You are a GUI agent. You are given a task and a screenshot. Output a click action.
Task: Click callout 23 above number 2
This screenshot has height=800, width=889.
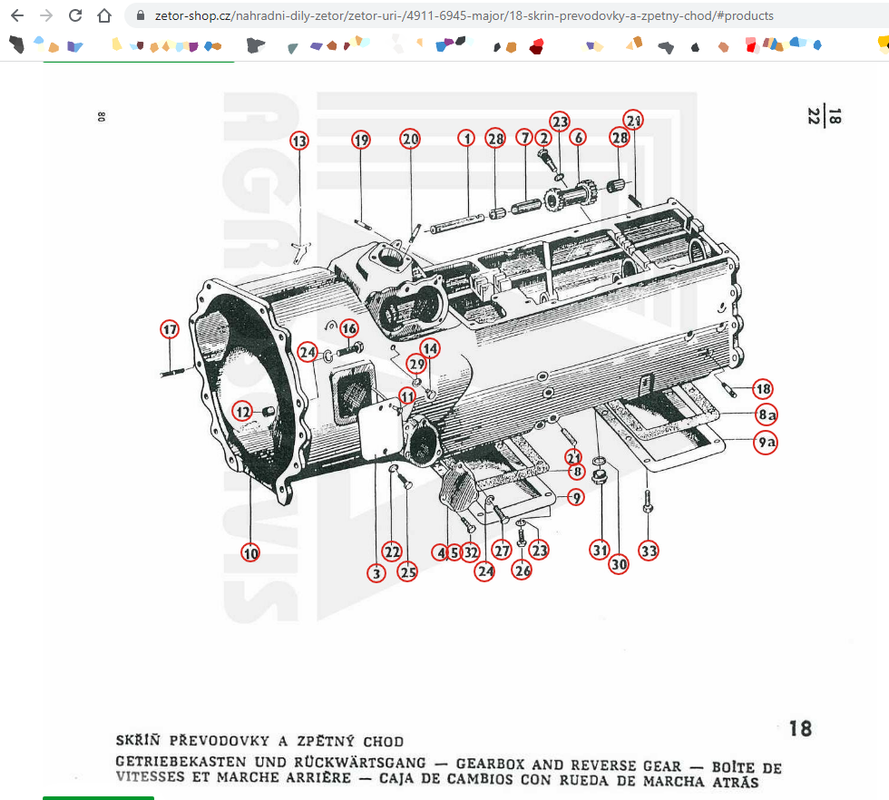[560, 121]
